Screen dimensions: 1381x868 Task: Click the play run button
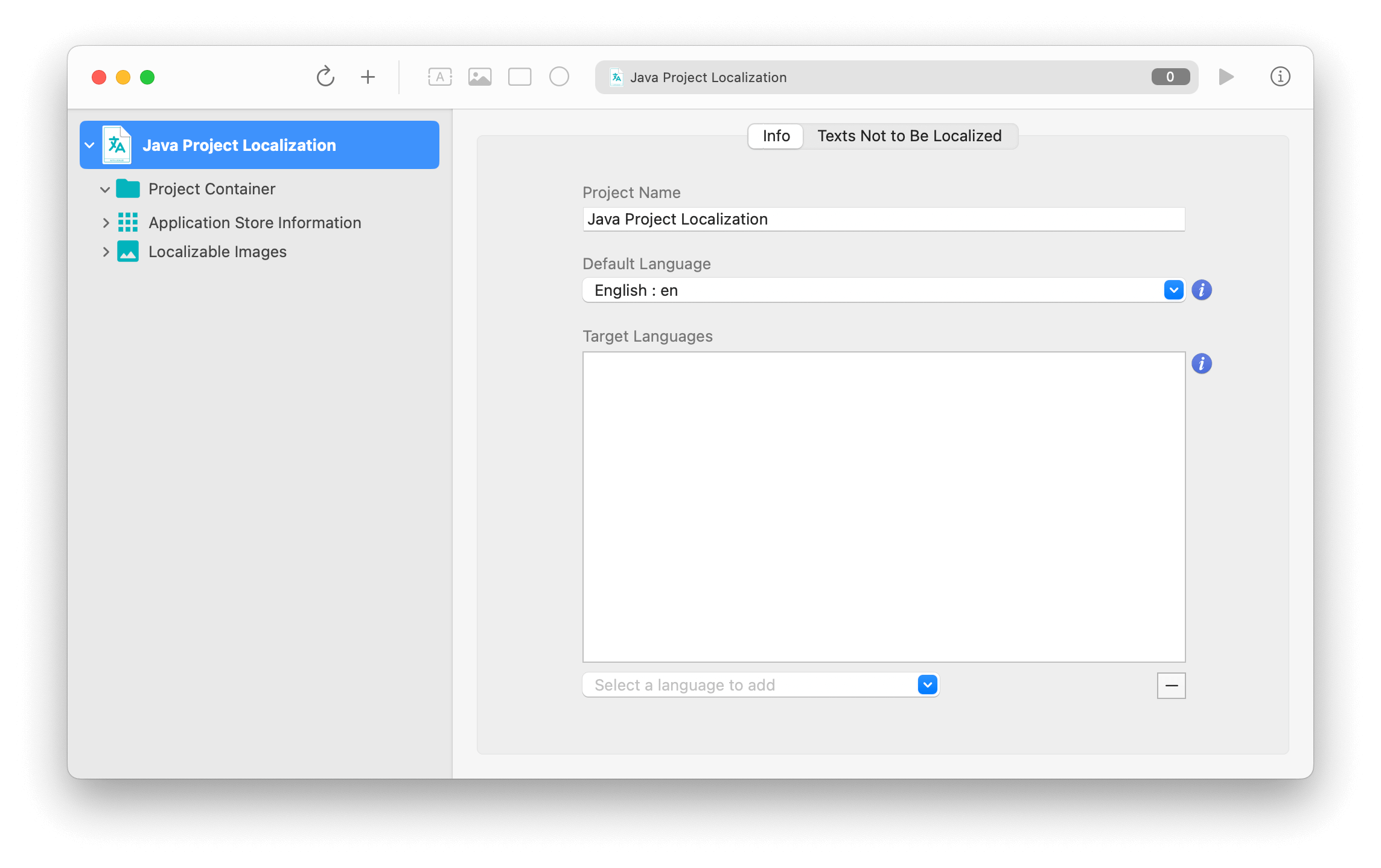tap(1226, 77)
